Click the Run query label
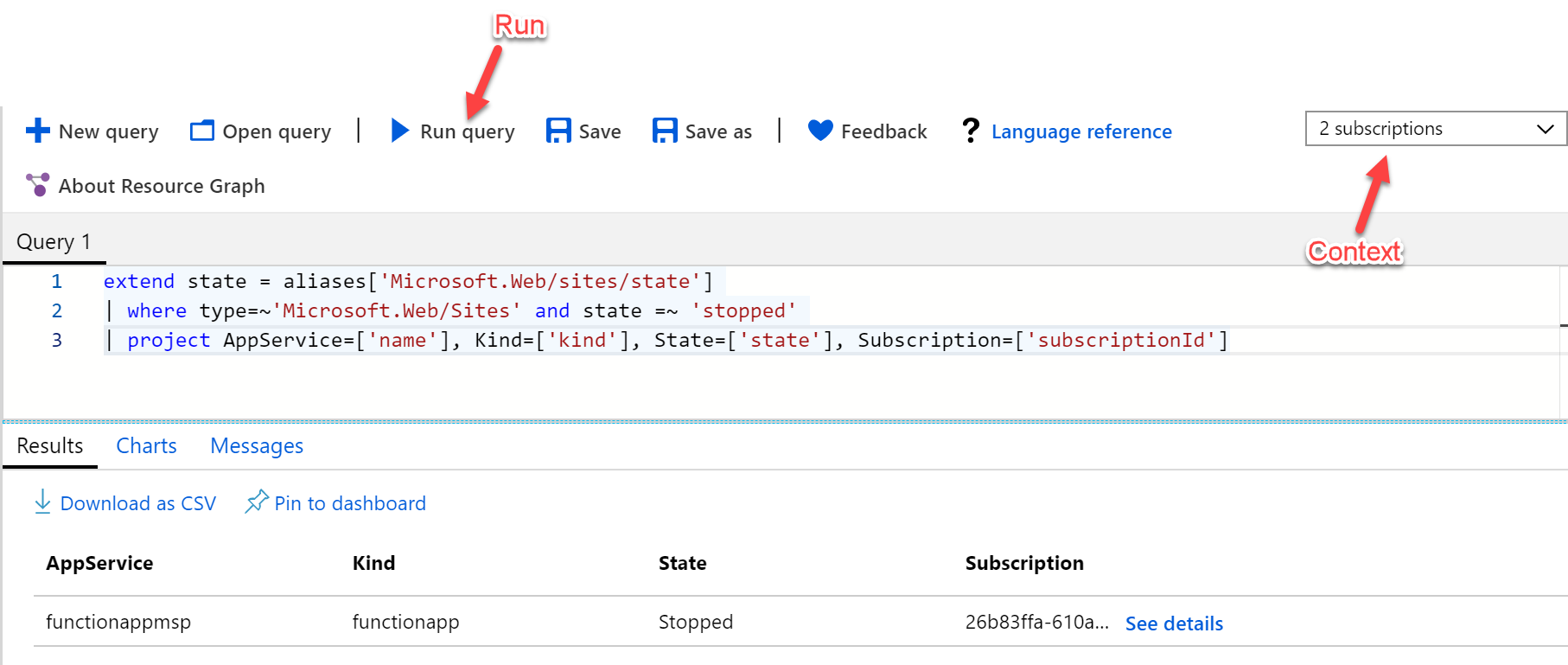Image resolution: width=1568 pixels, height=665 pixels. [x=468, y=131]
